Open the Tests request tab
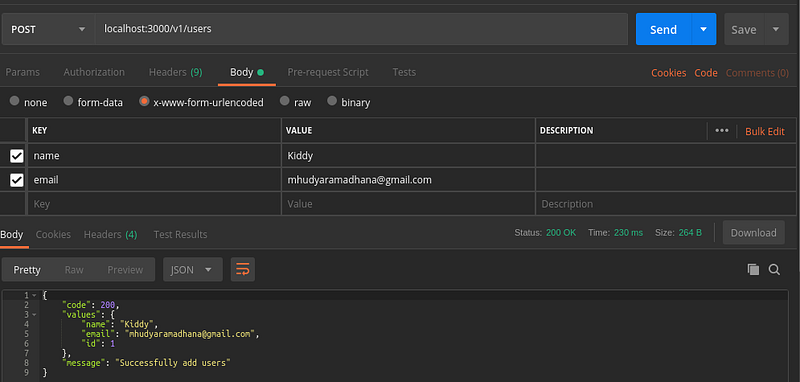Viewport: 800px width, 382px height. point(404,72)
